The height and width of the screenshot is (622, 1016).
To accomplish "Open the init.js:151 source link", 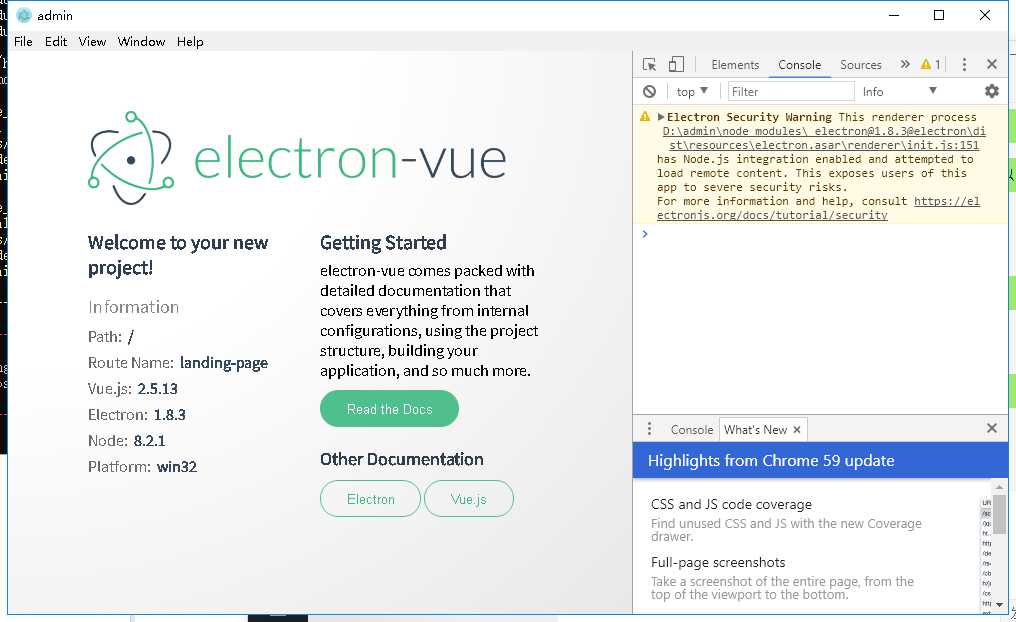I will pyautogui.click(x=824, y=139).
